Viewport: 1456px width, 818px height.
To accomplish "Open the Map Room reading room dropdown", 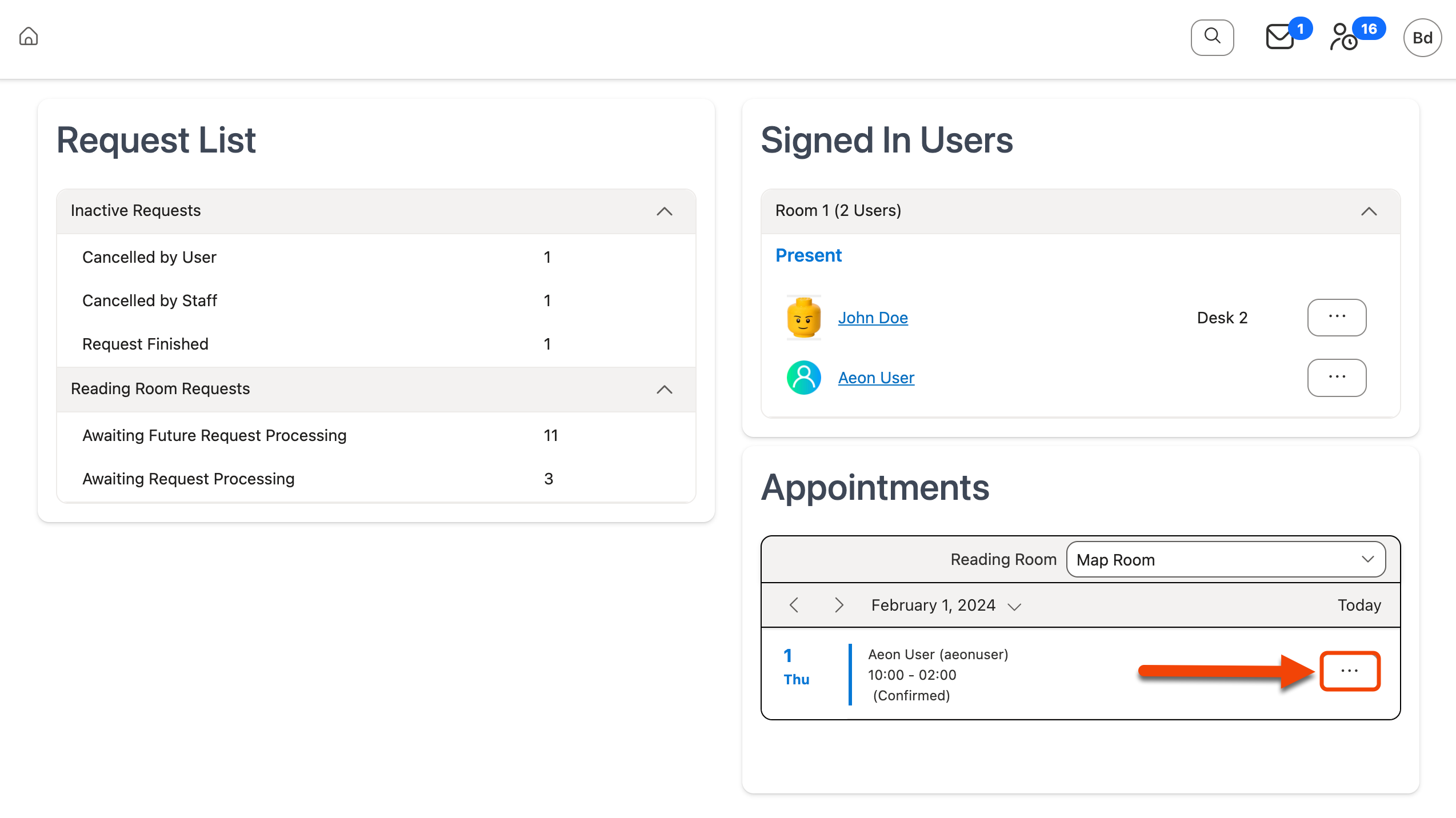I will (x=1226, y=559).
